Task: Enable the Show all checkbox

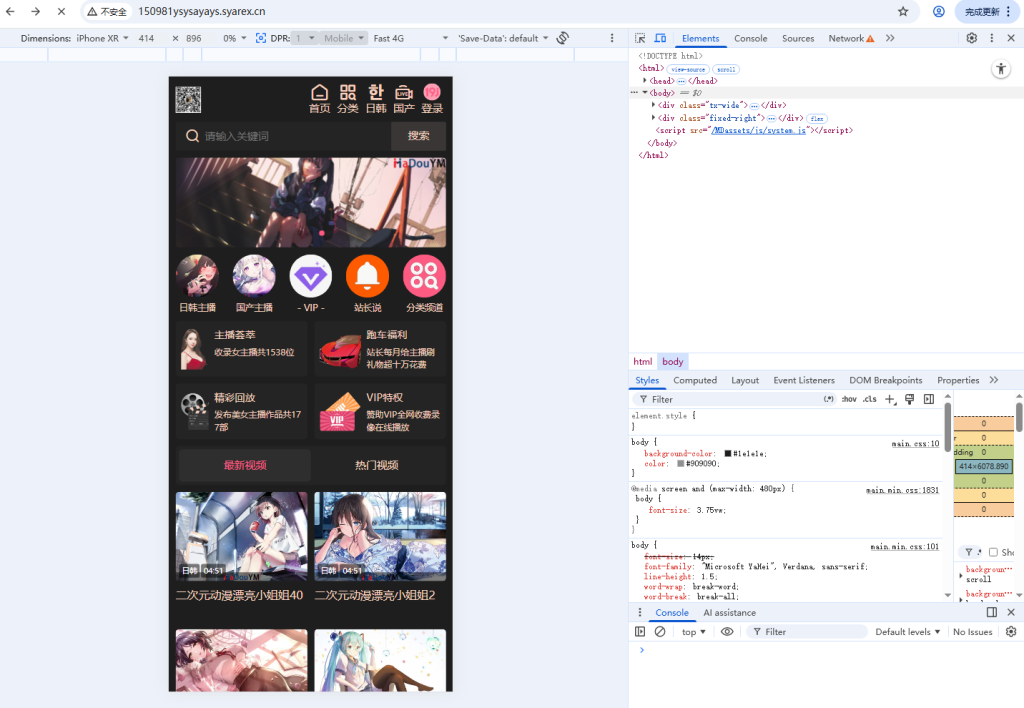Action: (993, 552)
